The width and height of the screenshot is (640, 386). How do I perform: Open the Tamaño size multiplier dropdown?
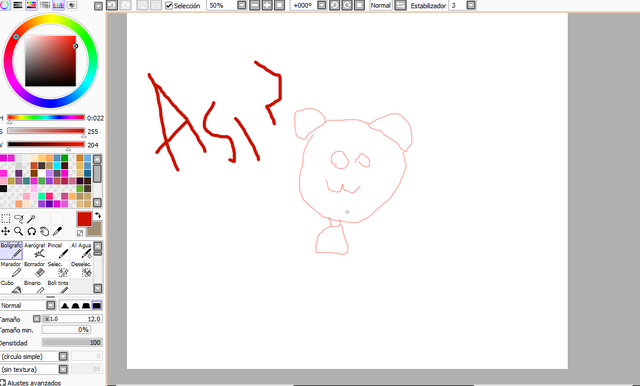tap(37, 319)
